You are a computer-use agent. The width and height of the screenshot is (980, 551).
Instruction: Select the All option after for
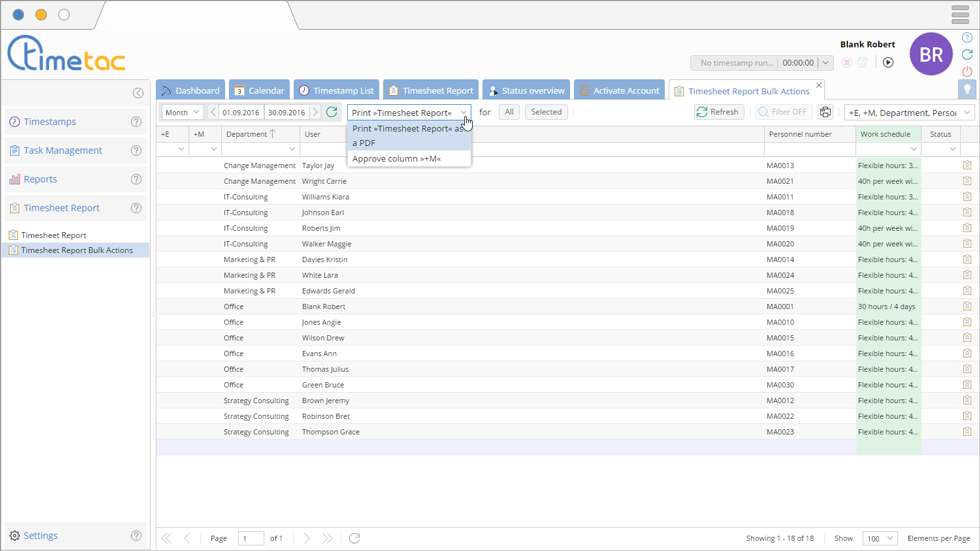pos(509,112)
